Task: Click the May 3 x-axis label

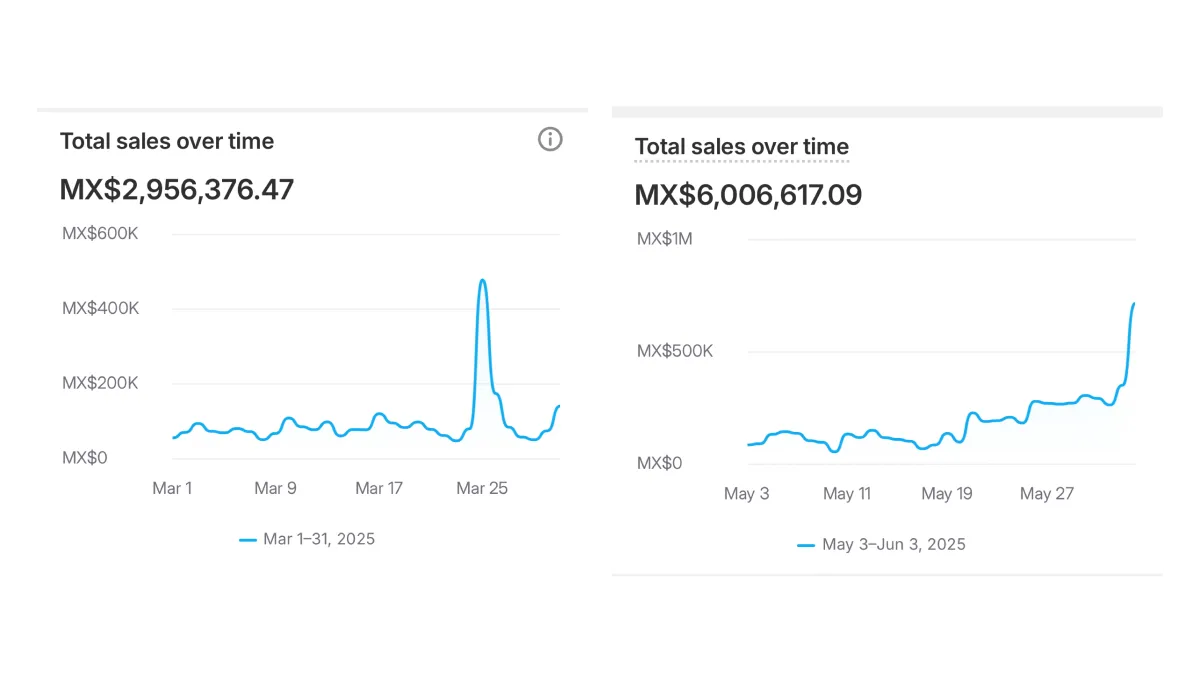Action: pos(747,494)
